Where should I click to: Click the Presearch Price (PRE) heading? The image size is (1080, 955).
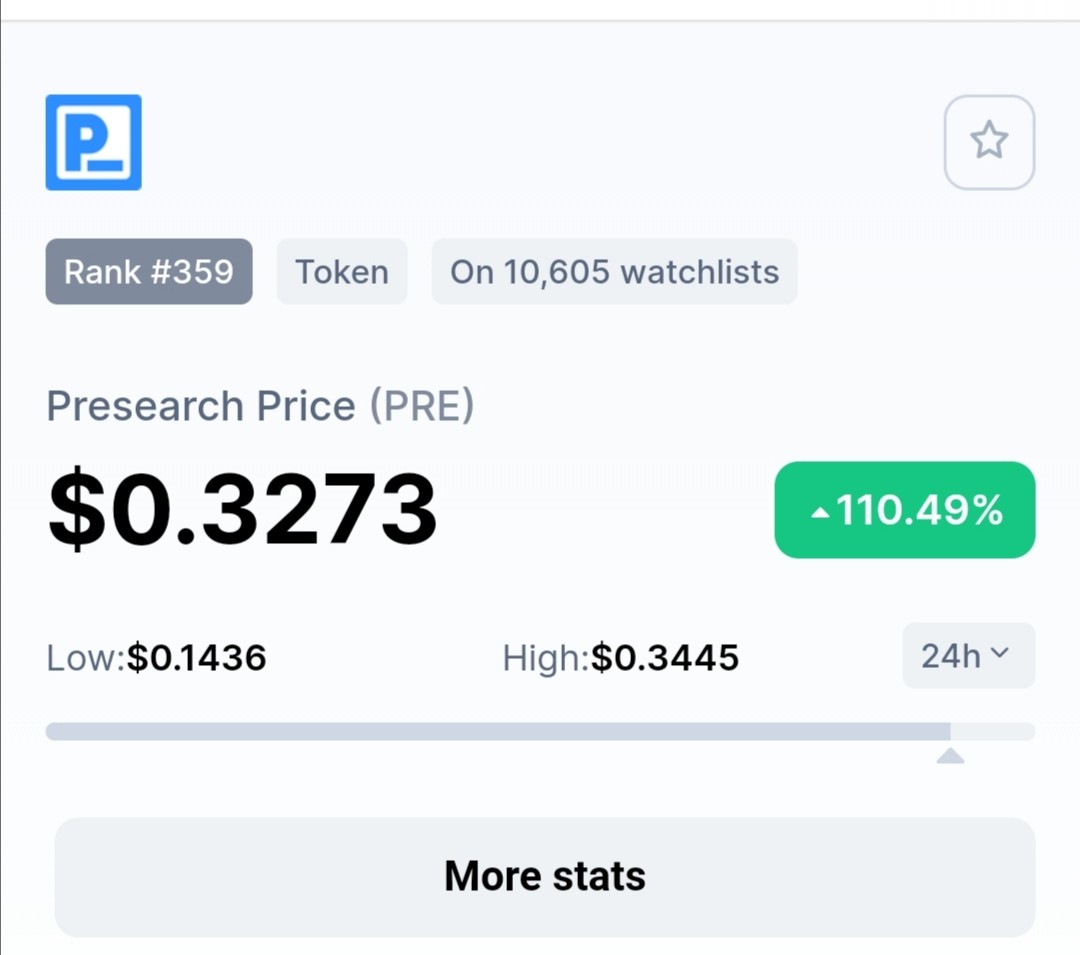click(x=260, y=406)
